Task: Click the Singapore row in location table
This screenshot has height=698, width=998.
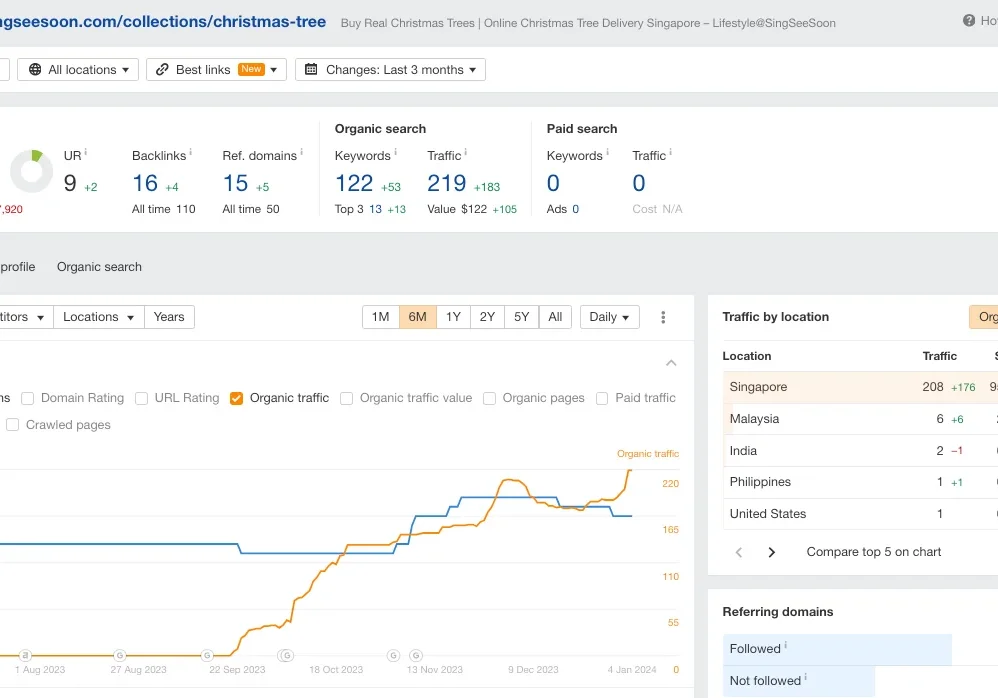Action: (758, 387)
